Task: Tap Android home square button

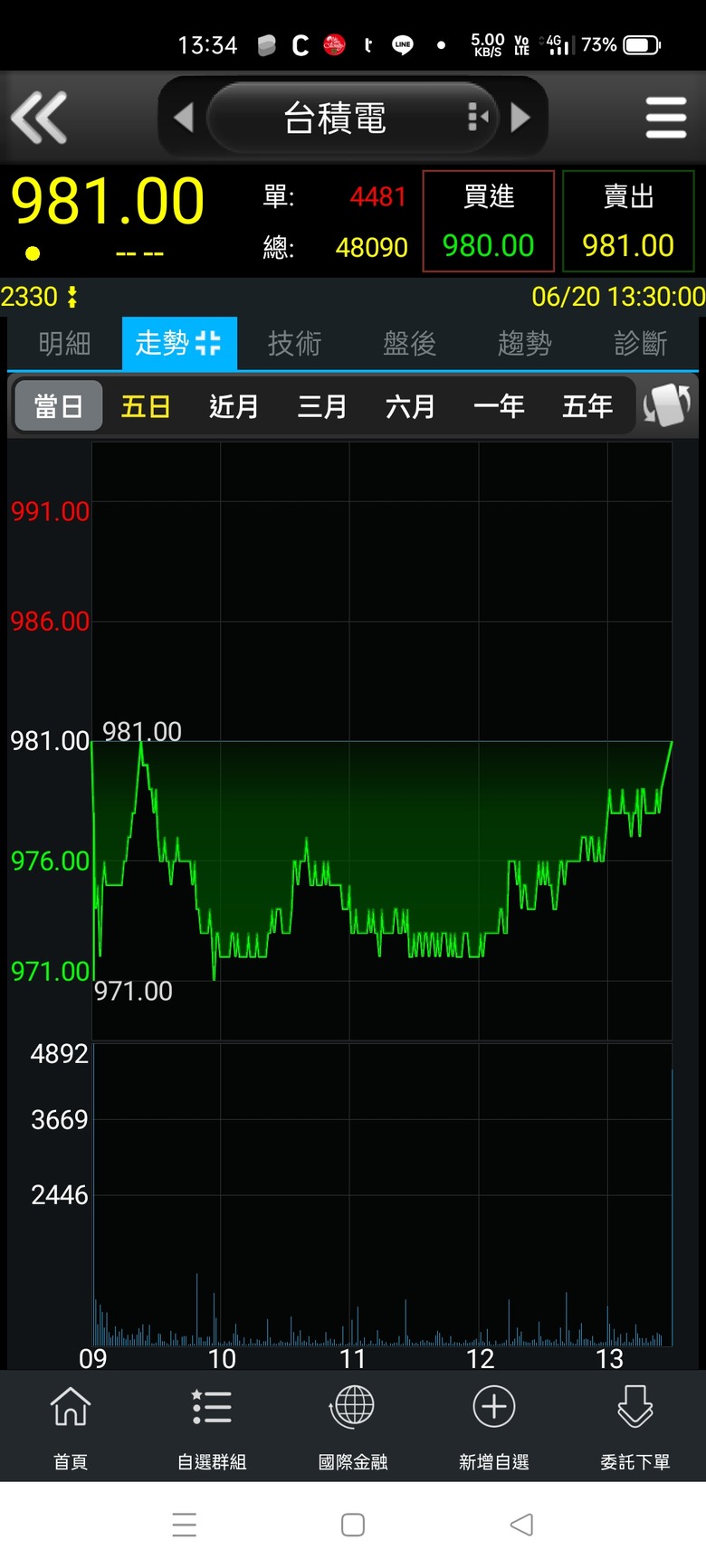Action: [x=353, y=1525]
